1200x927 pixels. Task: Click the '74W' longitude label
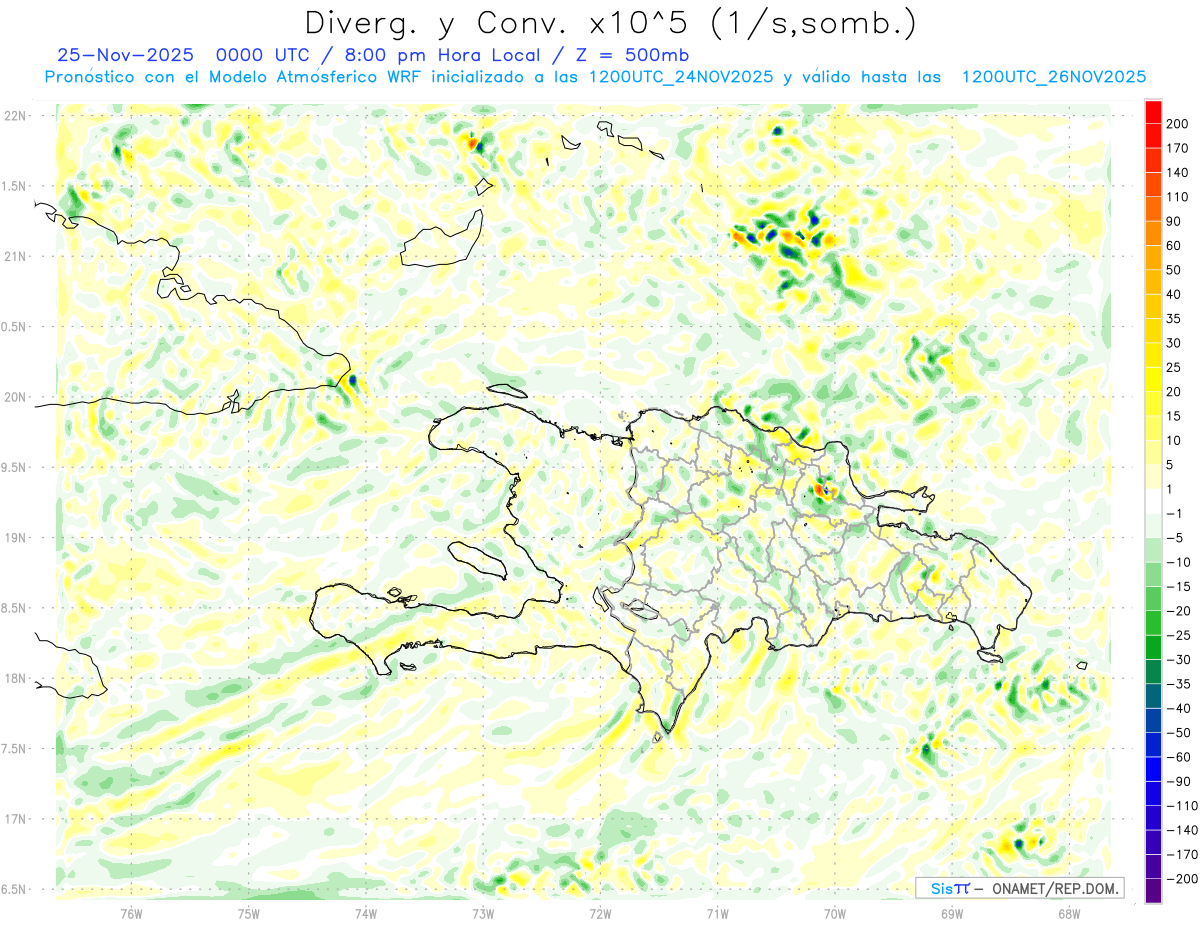pos(366,913)
